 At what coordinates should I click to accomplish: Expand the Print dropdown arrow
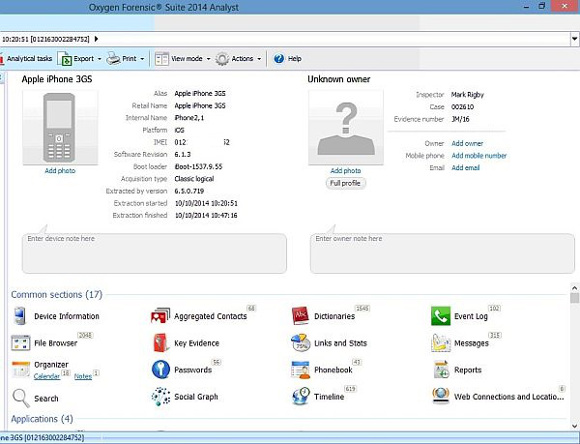pyautogui.click(x=142, y=59)
